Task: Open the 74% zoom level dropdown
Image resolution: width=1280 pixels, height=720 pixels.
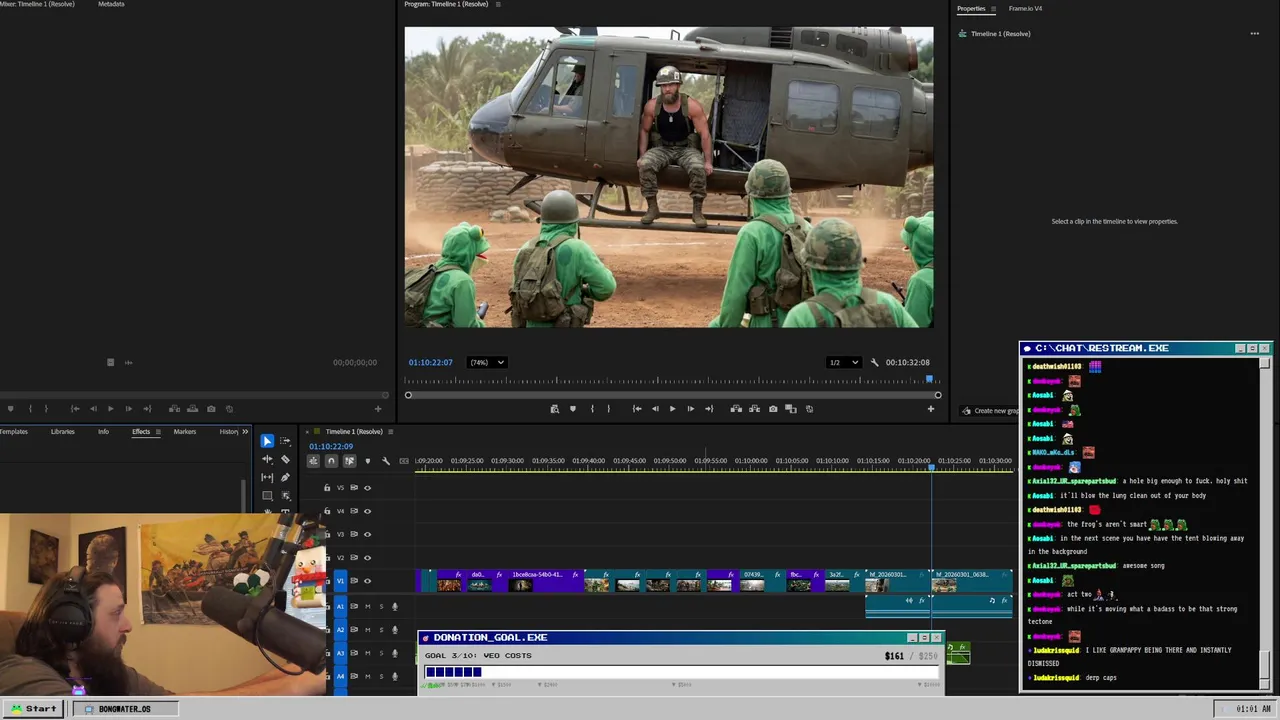Action: [x=486, y=362]
